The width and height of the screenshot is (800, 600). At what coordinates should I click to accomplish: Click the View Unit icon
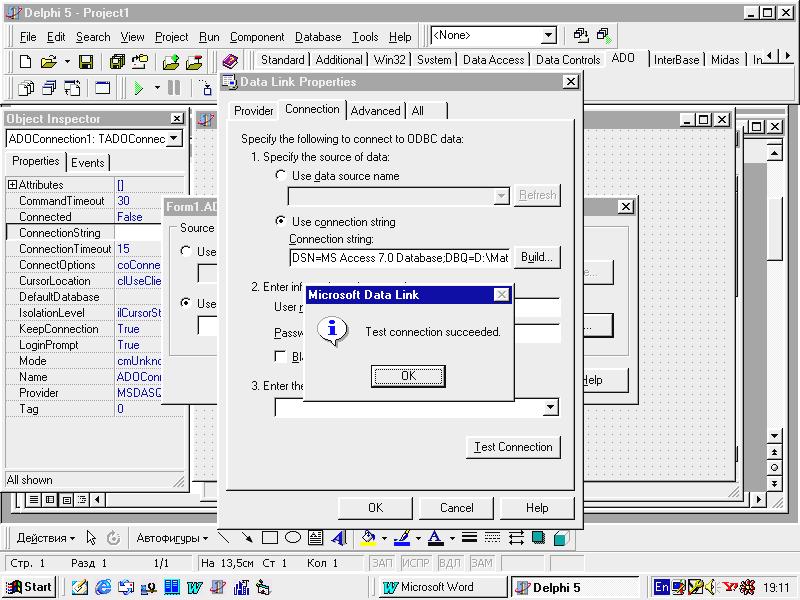pos(26,88)
